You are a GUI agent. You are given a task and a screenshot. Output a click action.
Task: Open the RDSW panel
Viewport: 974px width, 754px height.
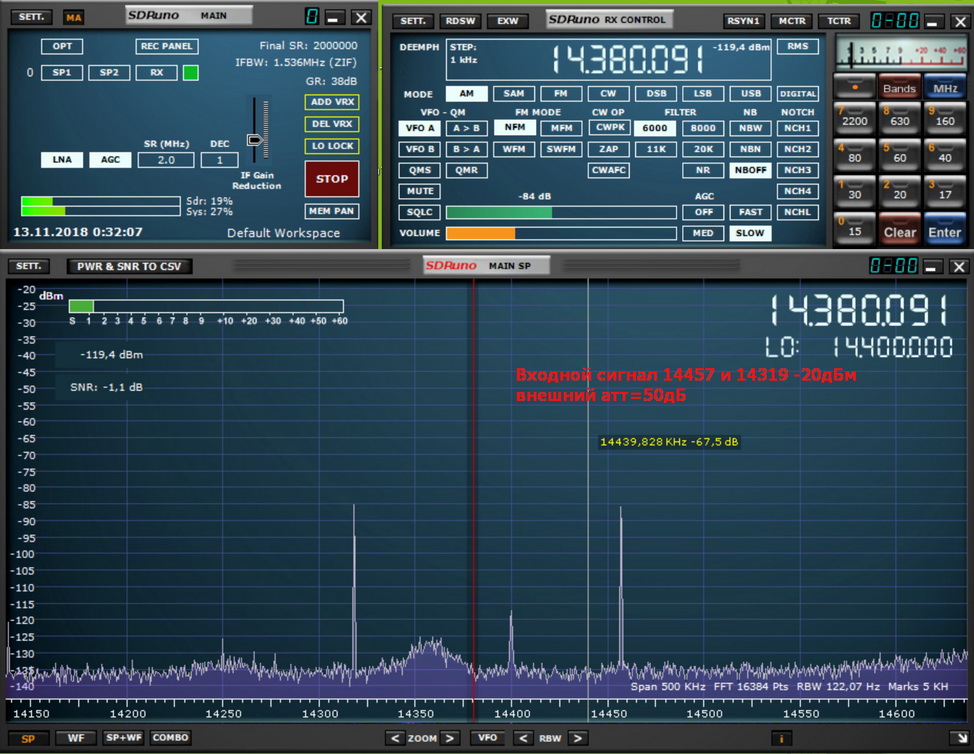pos(460,21)
